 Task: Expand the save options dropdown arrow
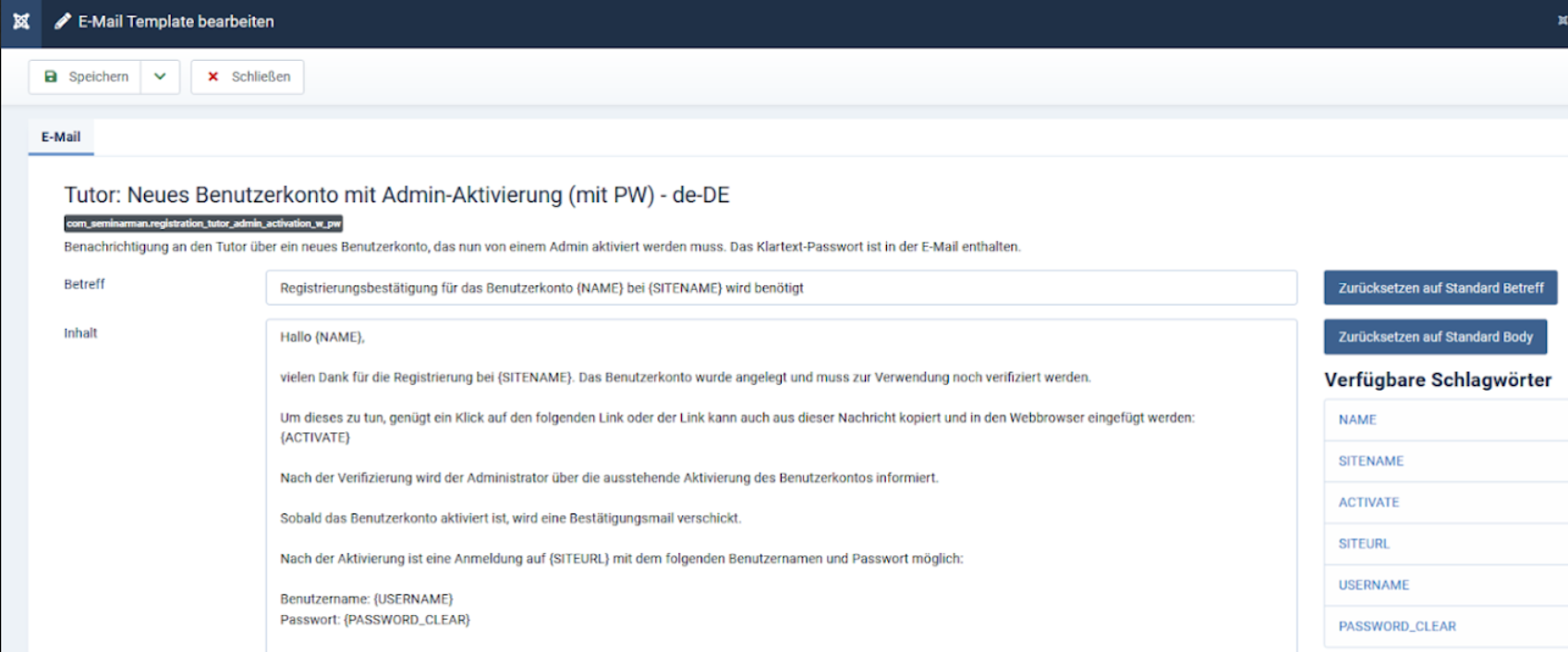tap(160, 77)
